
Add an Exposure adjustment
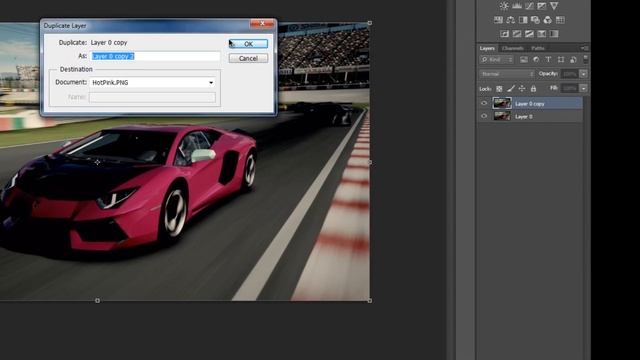click(542, 6)
